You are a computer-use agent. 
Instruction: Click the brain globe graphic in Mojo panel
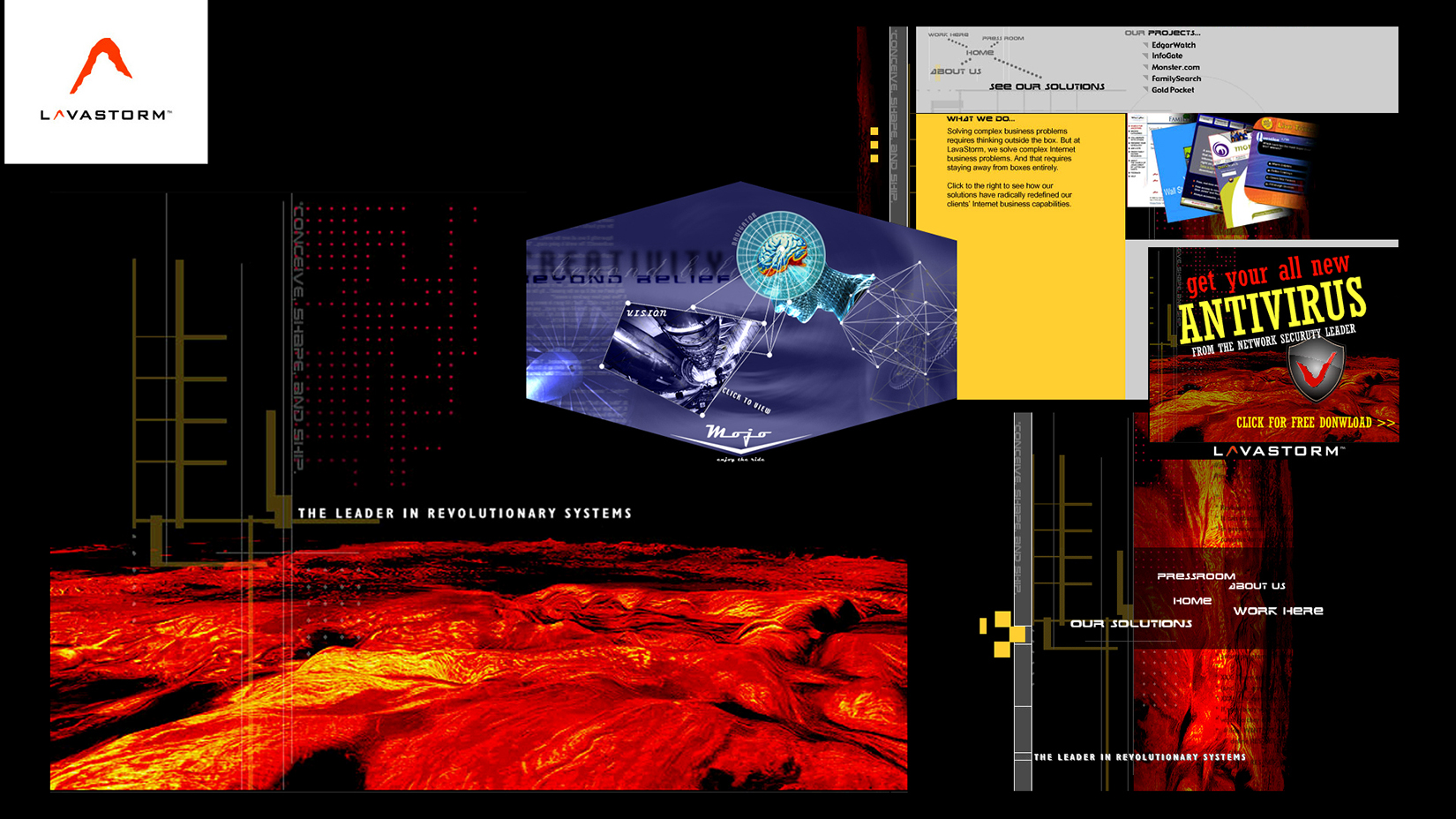click(780, 253)
